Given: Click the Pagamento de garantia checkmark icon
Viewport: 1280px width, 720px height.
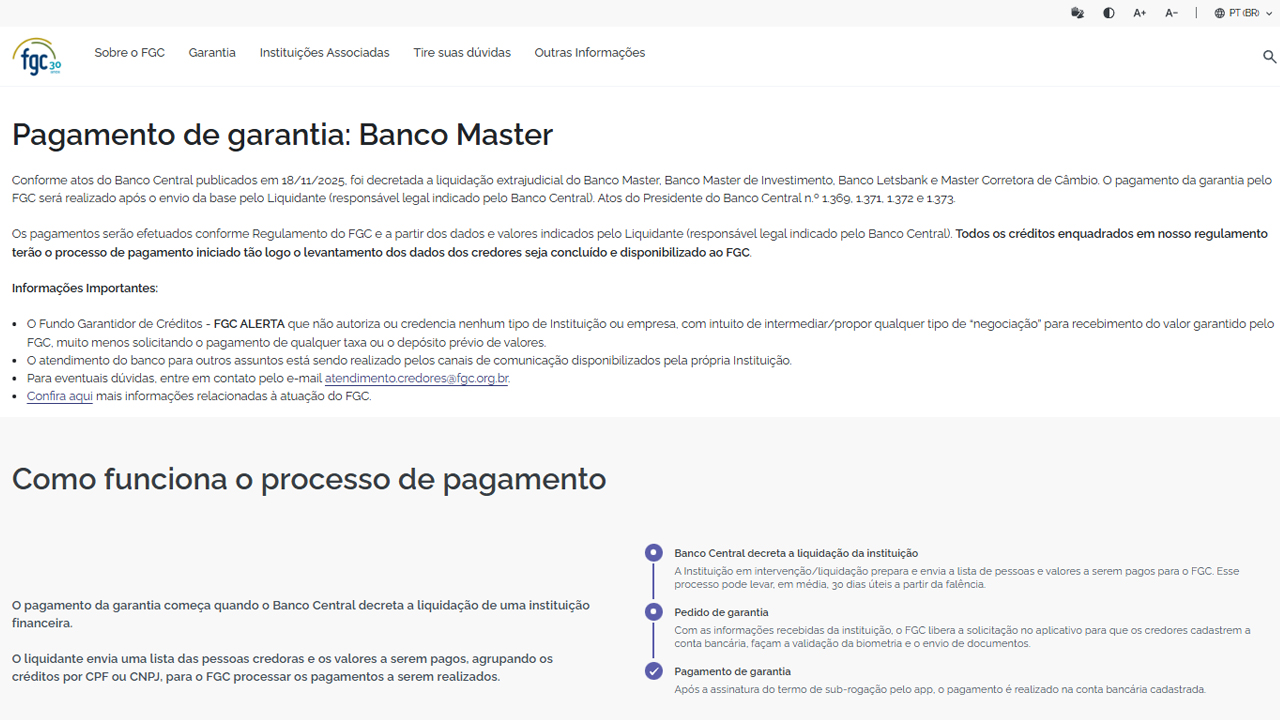Looking at the screenshot, I should coord(654,671).
